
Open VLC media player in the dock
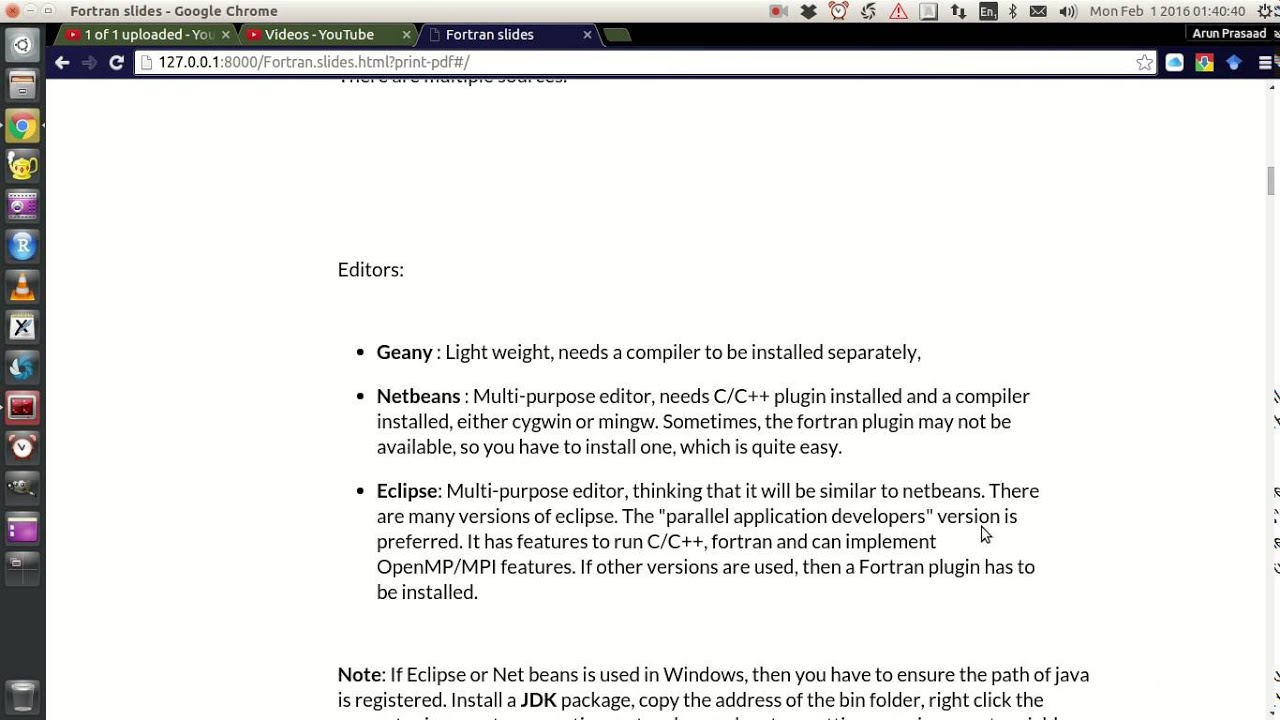[x=22, y=287]
